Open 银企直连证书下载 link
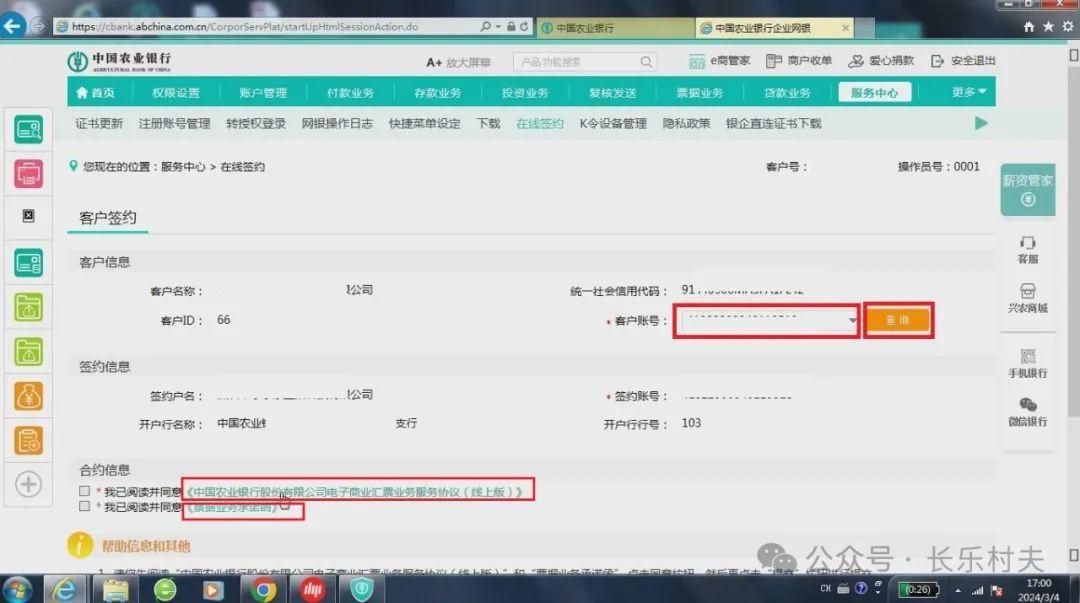This screenshot has height=603, width=1080. [x=773, y=123]
